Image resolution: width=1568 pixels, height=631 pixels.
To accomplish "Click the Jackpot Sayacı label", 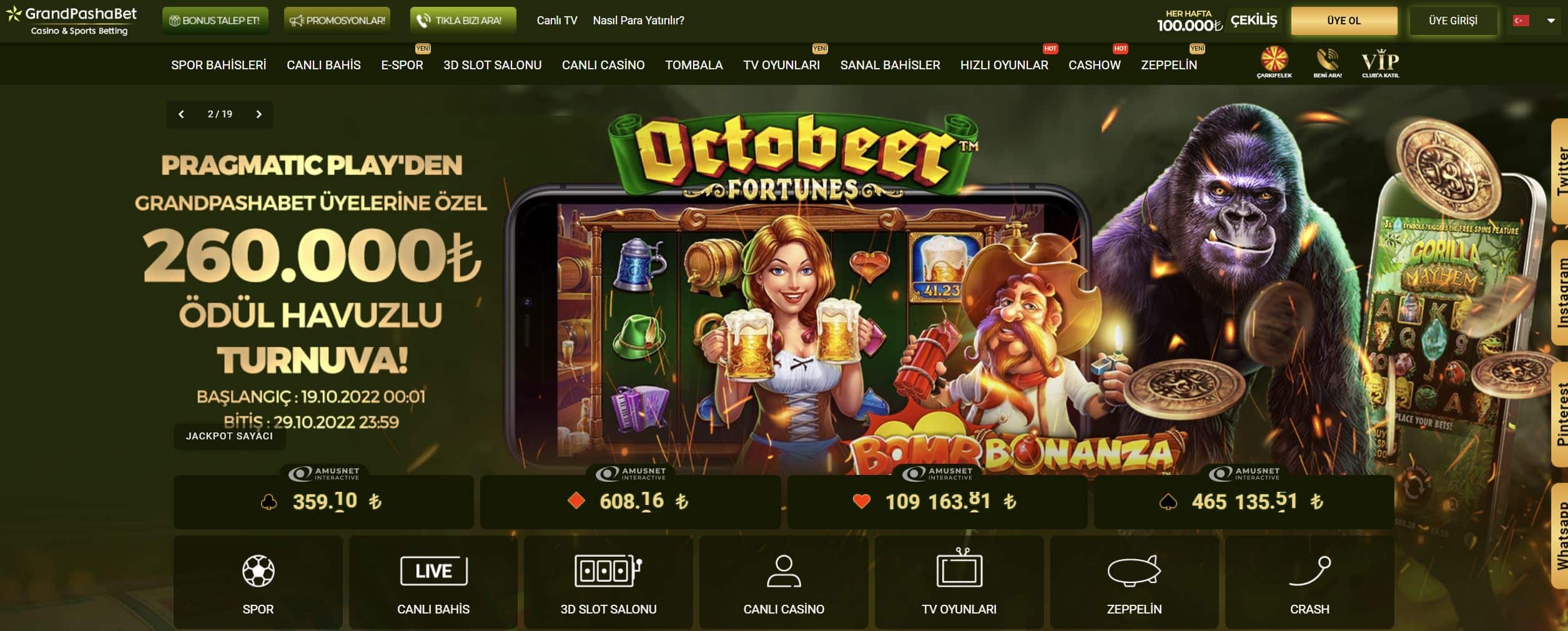I will point(229,436).
